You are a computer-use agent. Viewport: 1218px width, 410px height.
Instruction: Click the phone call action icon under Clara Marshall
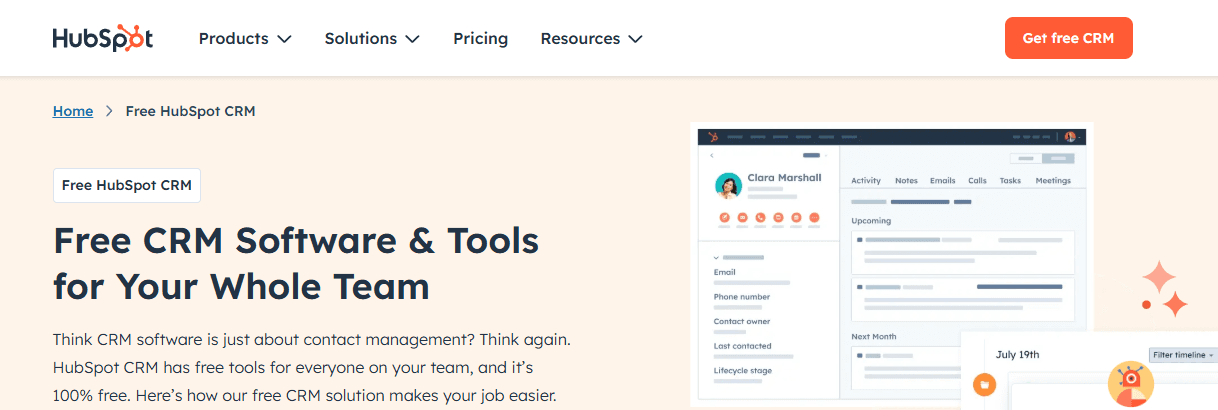761,217
